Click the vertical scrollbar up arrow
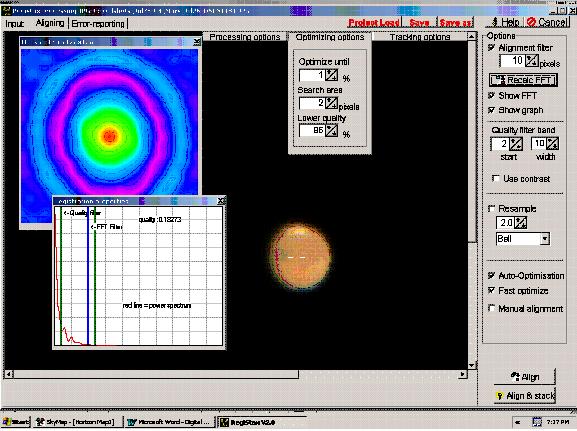 coord(471,36)
